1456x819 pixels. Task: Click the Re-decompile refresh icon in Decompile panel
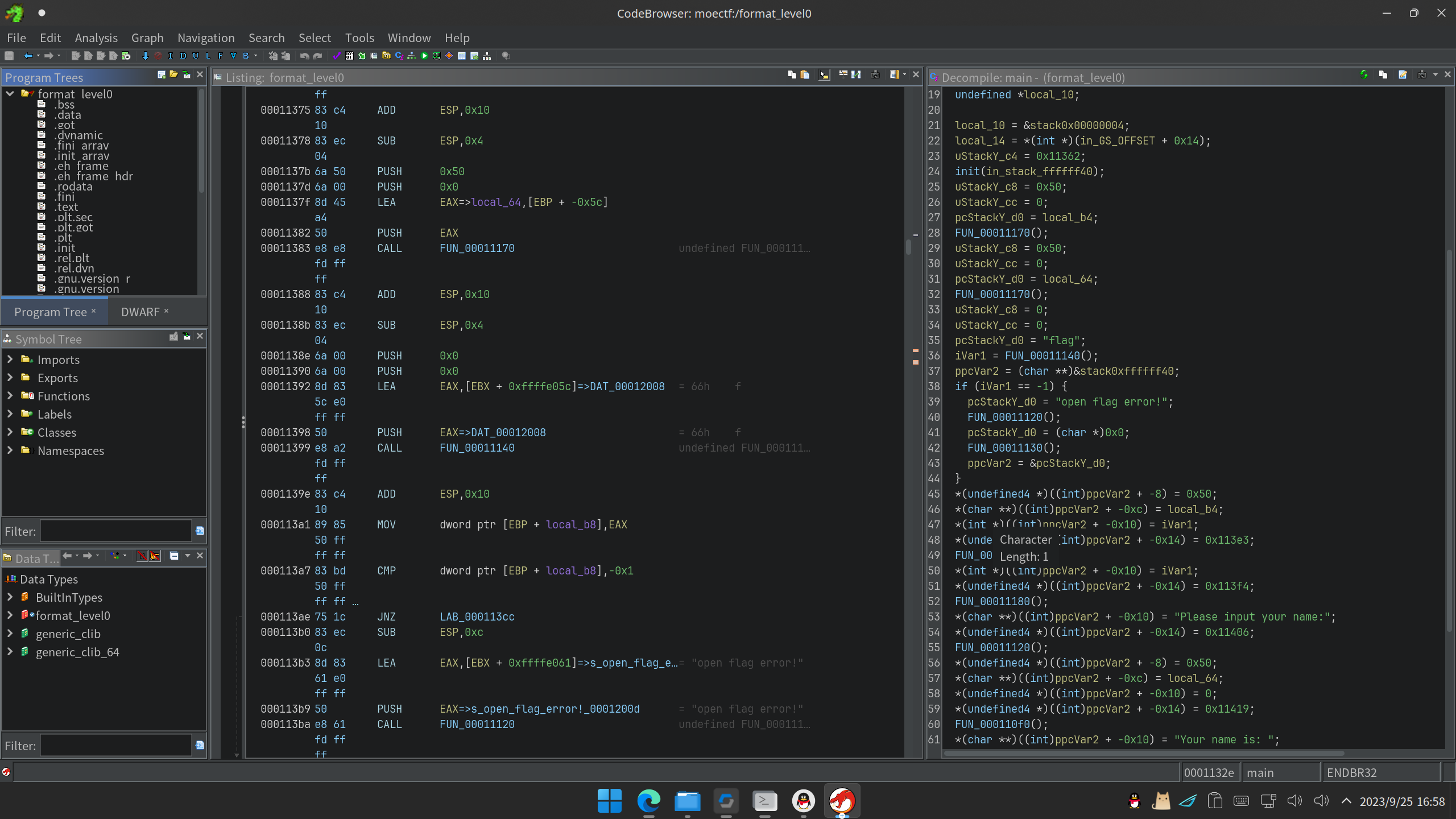coord(1364,75)
